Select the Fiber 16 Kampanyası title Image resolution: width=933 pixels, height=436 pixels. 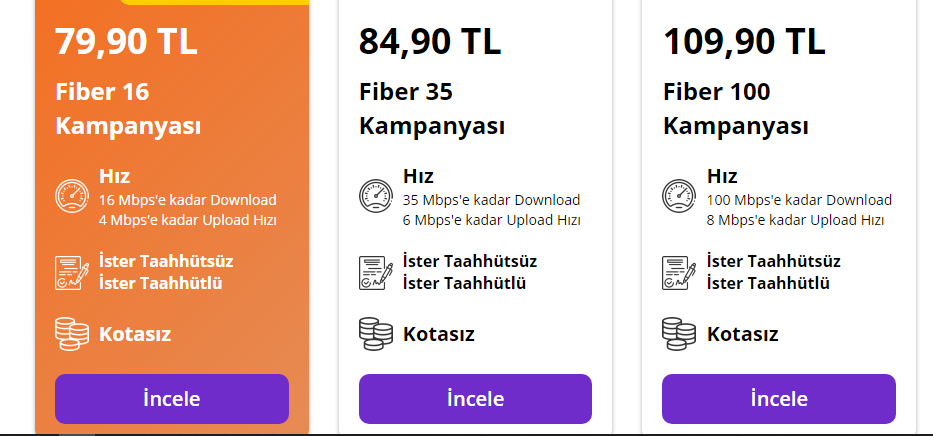[x=128, y=110]
